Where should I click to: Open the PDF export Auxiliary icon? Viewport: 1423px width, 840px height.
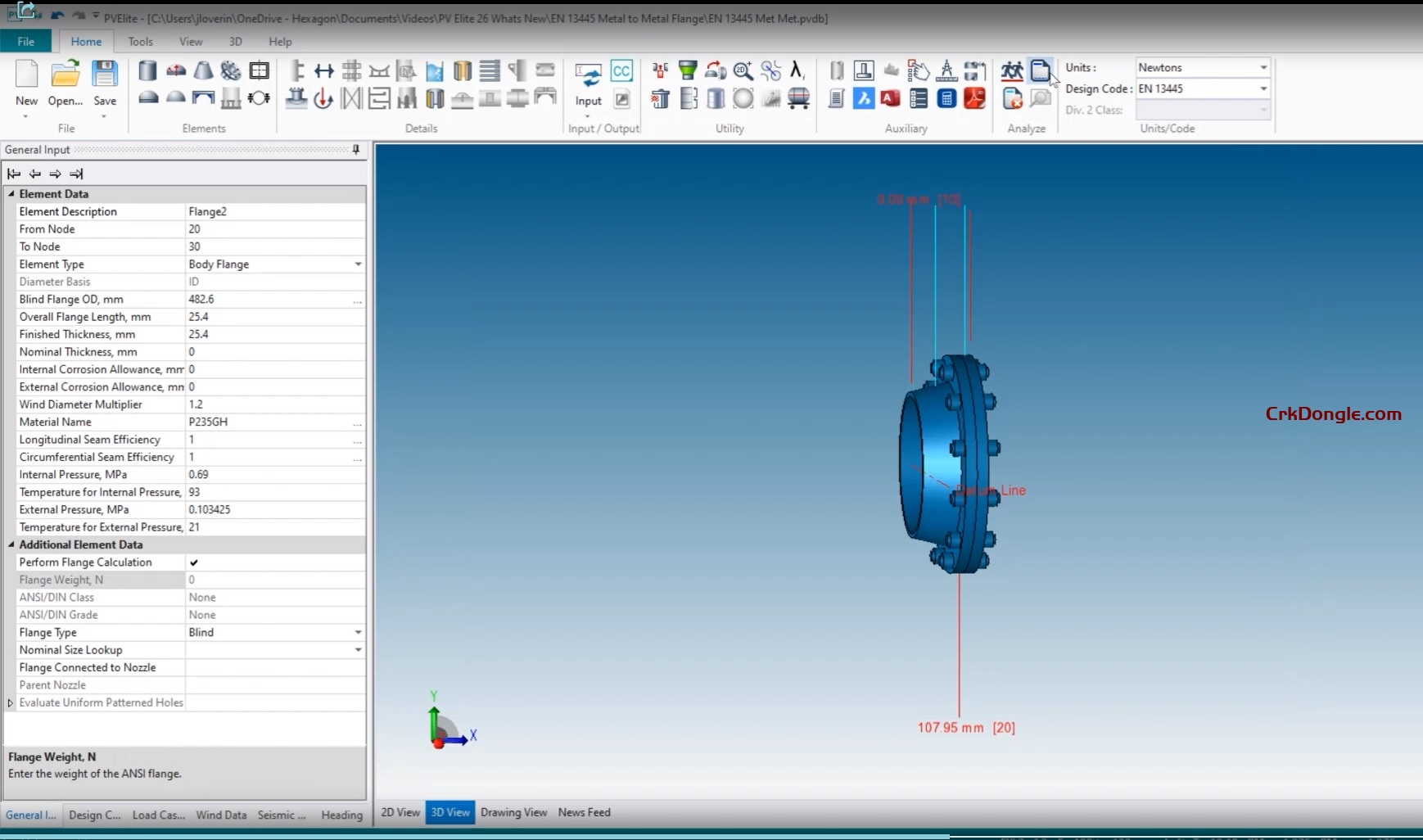(x=974, y=98)
